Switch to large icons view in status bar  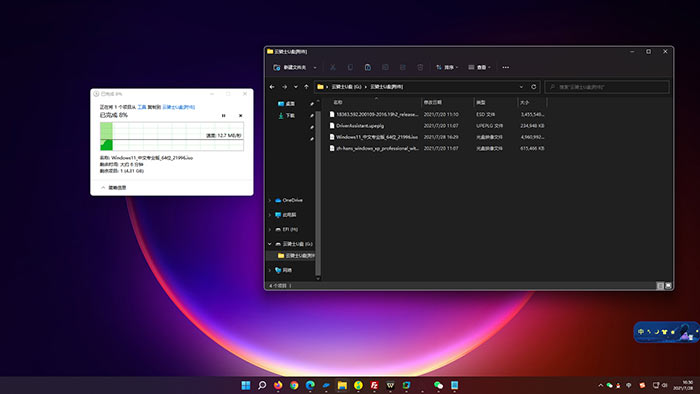(x=668, y=286)
